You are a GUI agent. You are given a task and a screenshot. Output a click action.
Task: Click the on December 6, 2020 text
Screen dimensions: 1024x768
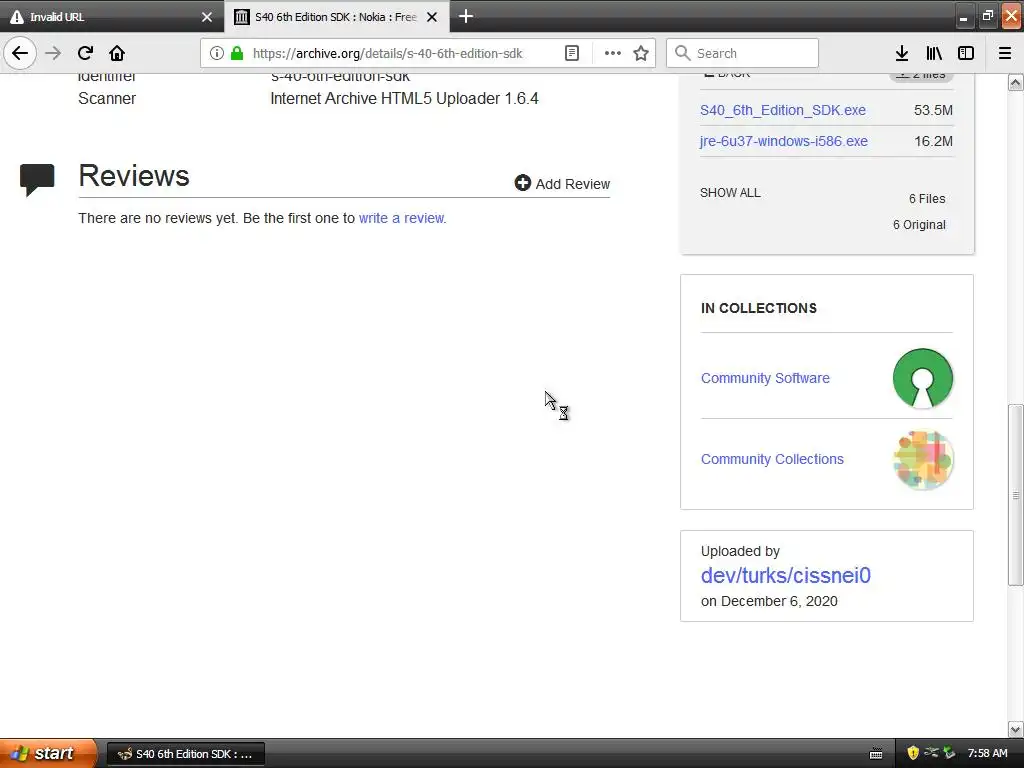769,601
